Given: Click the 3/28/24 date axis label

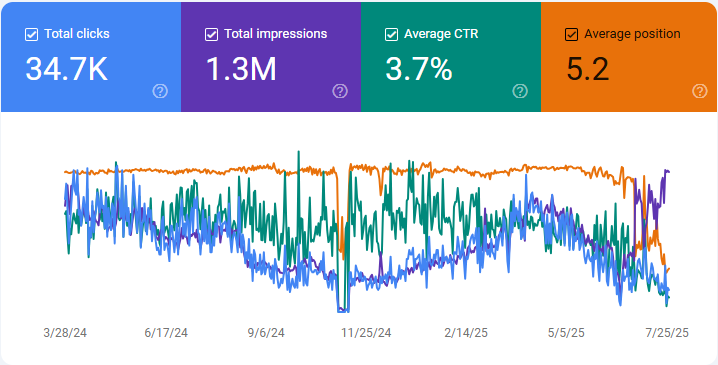Looking at the screenshot, I should 65,333.
